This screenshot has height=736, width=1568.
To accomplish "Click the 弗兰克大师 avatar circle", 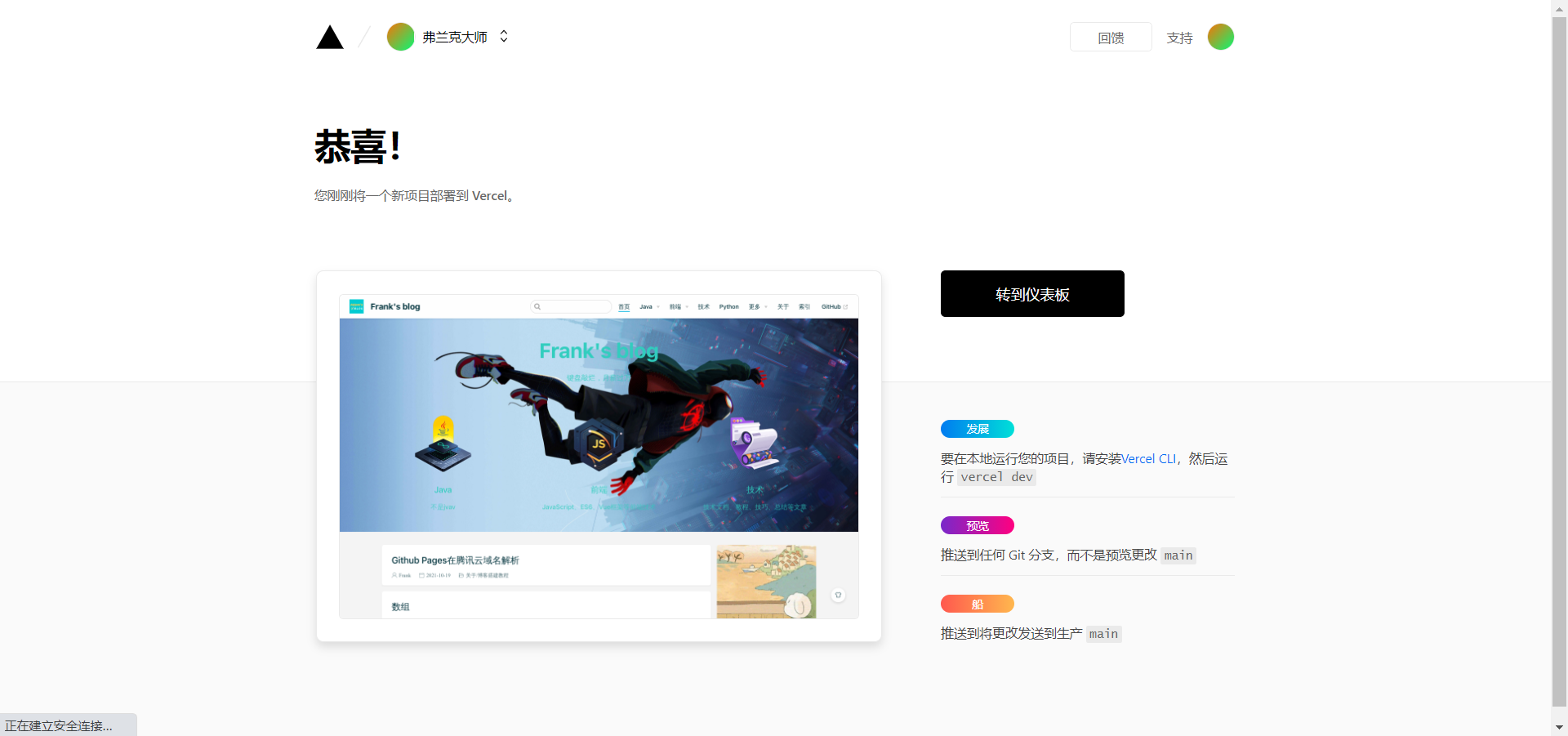I will [400, 37].
